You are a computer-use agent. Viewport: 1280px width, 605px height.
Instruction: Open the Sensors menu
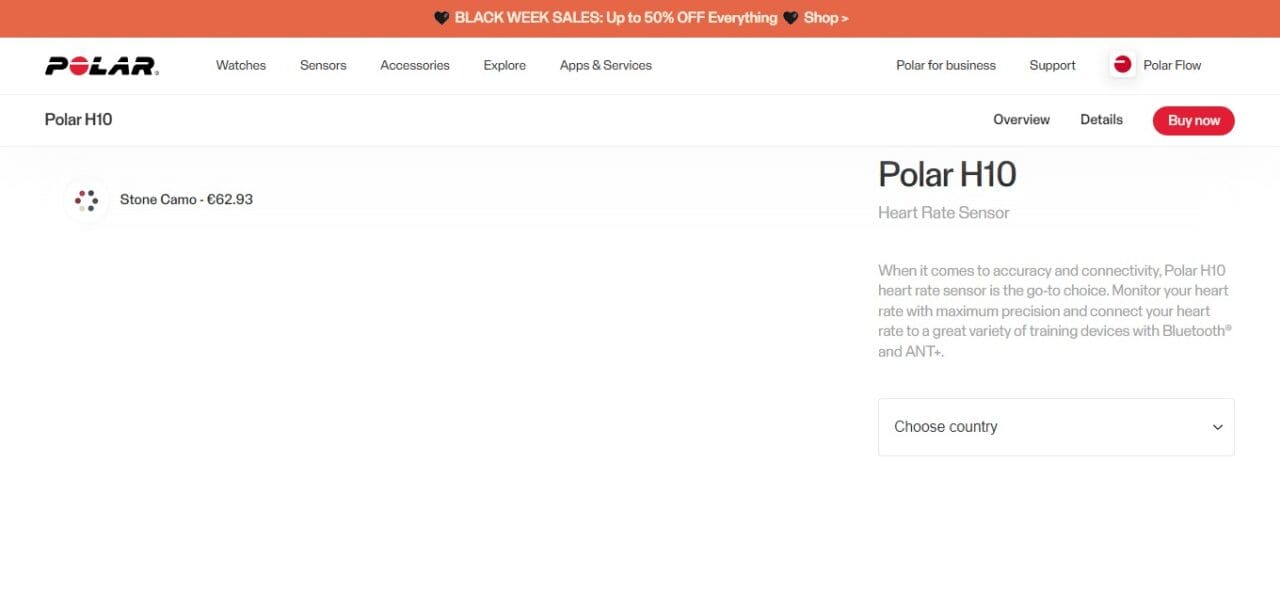[323, 65]
